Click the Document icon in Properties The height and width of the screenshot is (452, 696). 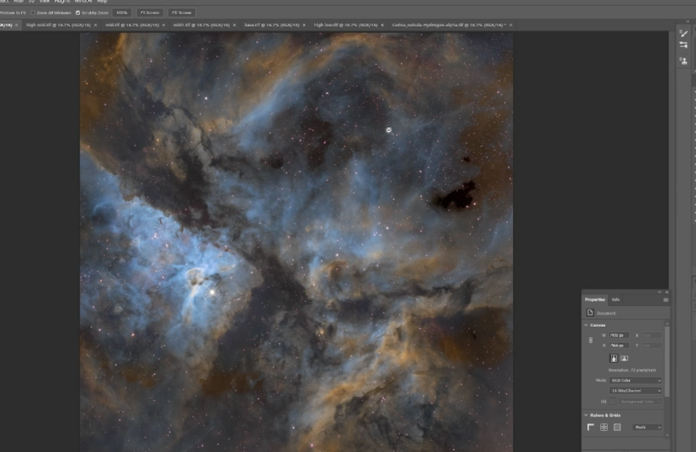pyautogui.click(x=590, y=313)
